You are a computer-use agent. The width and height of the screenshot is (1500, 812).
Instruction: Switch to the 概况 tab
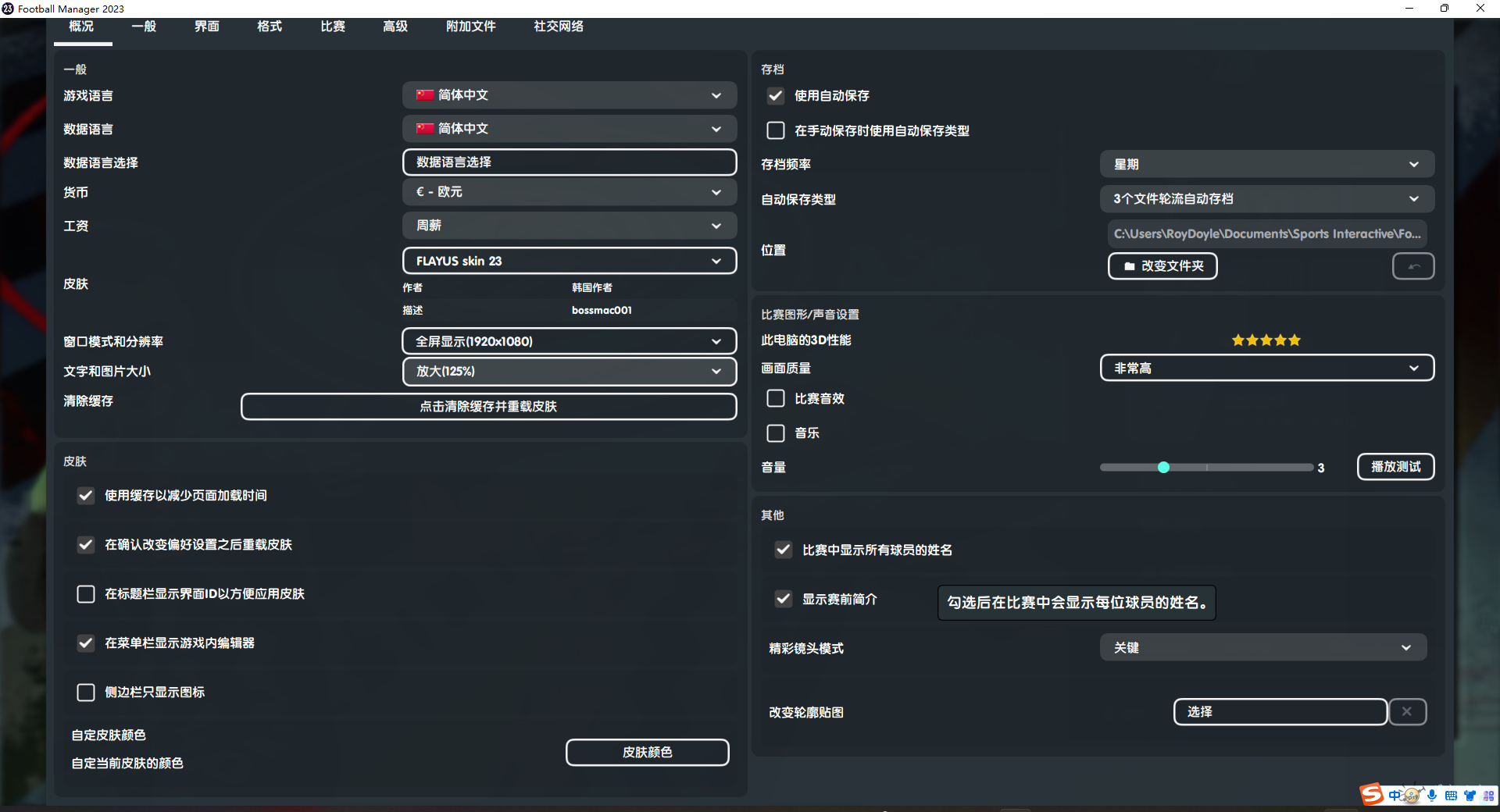point(82,27)
